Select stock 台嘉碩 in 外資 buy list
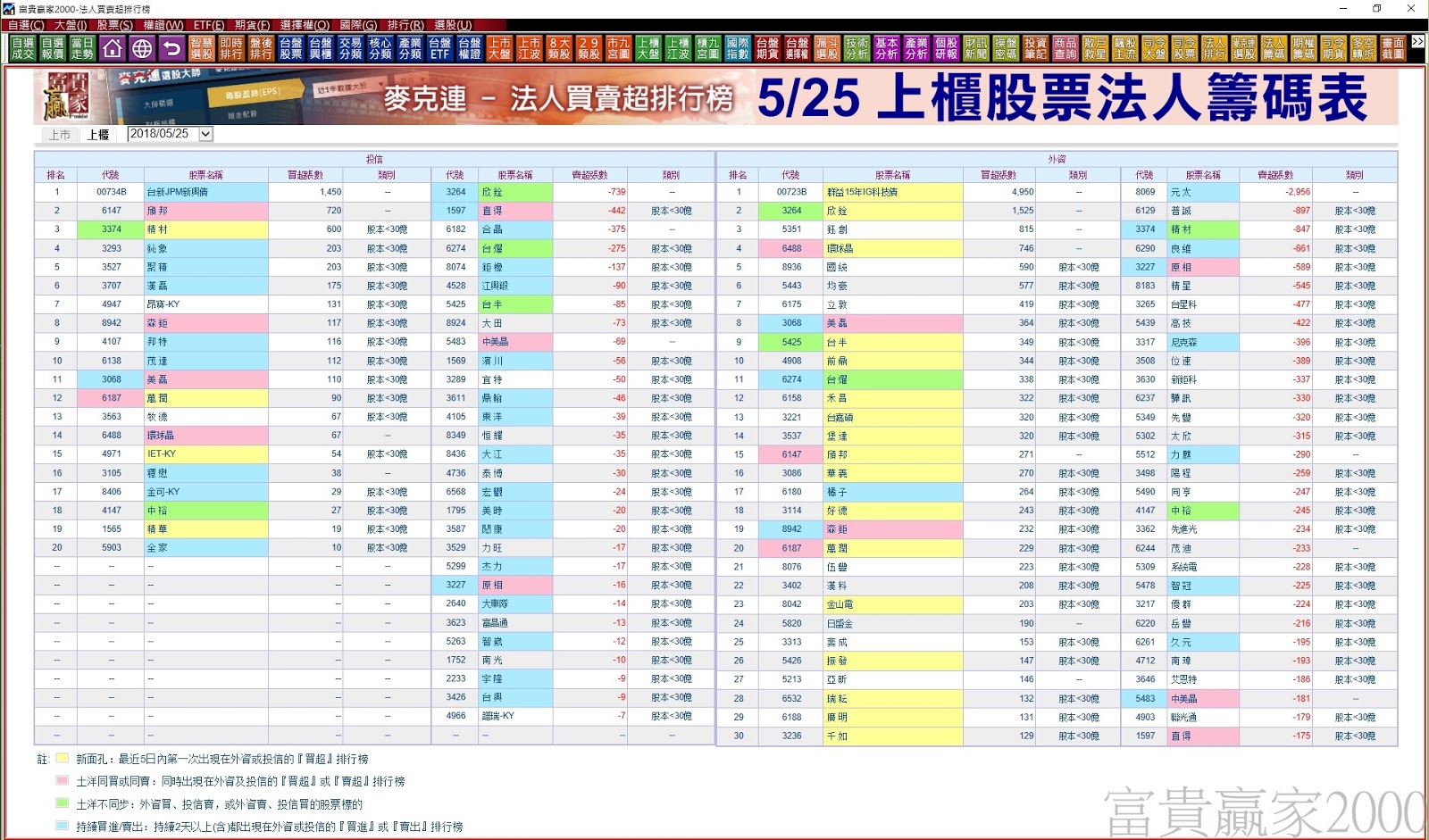 892,417
